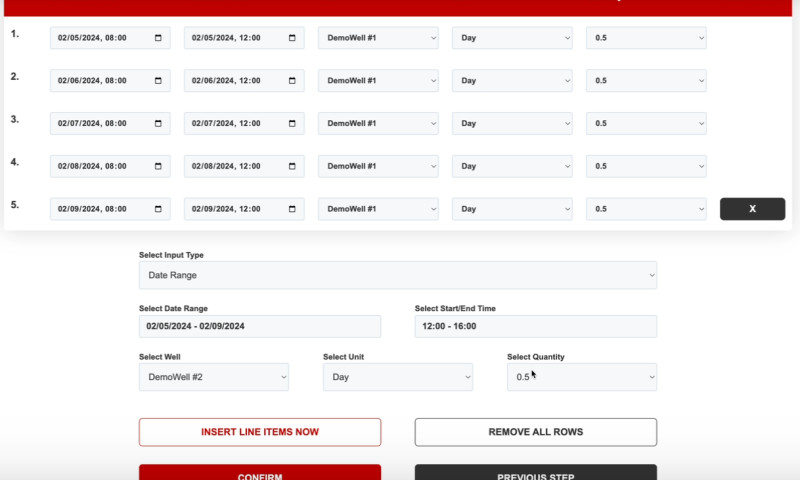Image resolution: width=800 pixels, height=480 pixels.
Task: Open Select Well dropdown showing DemoWell #2
Action: click(213, 377)
